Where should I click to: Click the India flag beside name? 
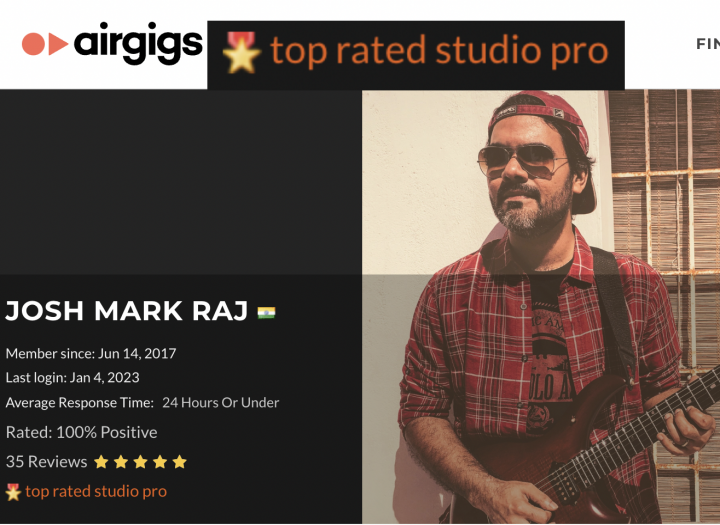pos(266,312)
